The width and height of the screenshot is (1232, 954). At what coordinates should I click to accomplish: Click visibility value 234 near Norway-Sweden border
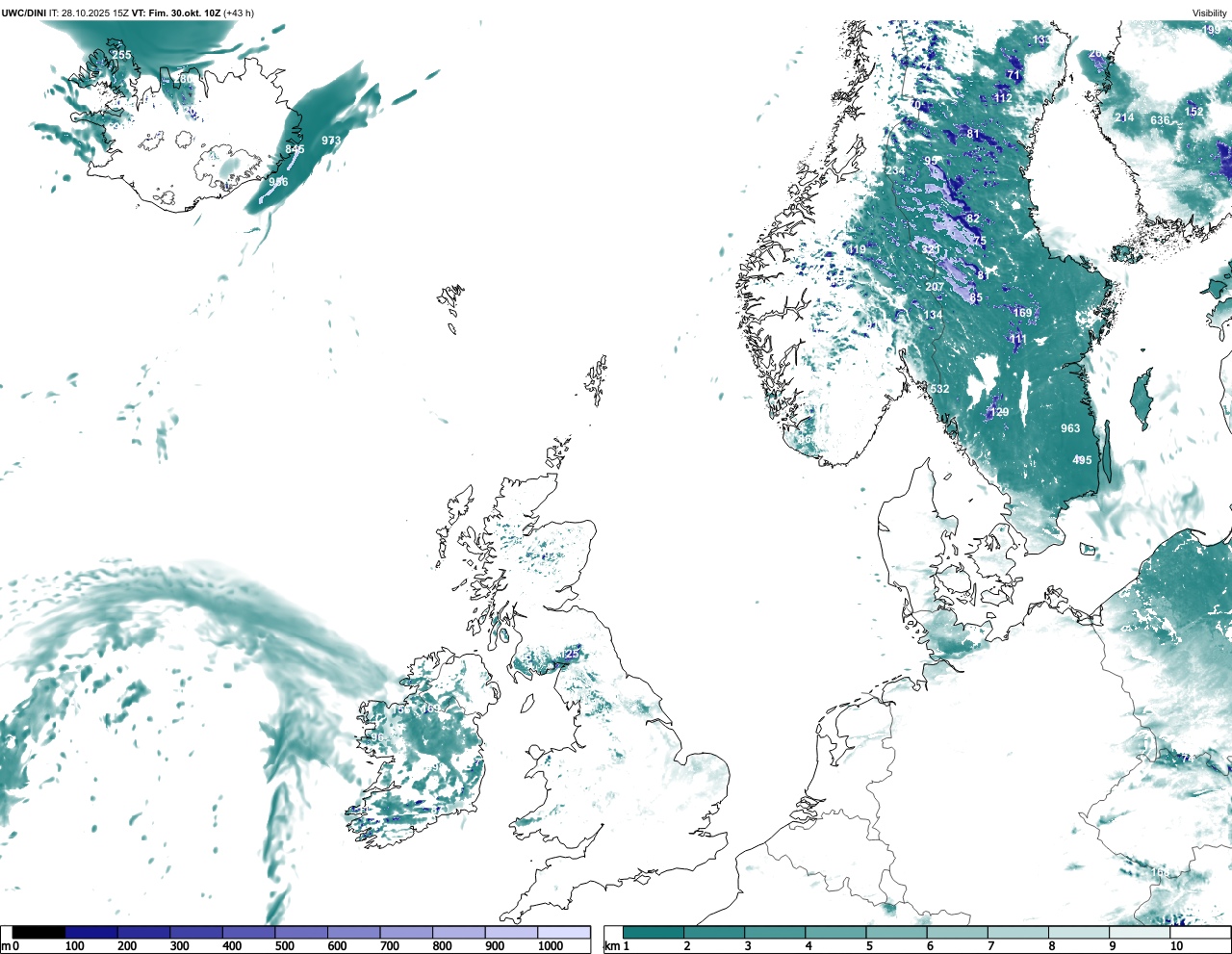pos(895,171)
